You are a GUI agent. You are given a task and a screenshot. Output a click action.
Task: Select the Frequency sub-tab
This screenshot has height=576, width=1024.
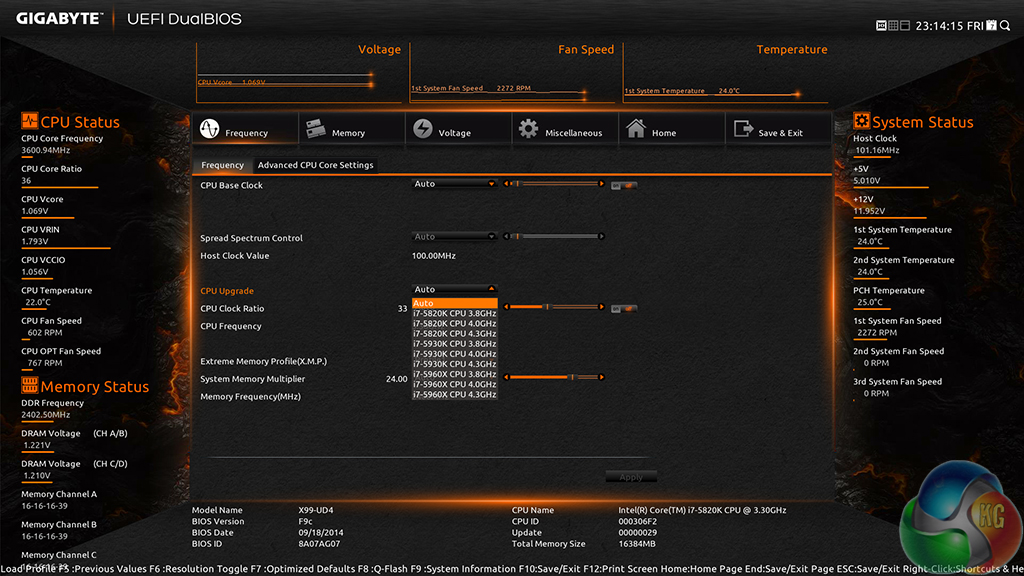[x=222, y=165]
